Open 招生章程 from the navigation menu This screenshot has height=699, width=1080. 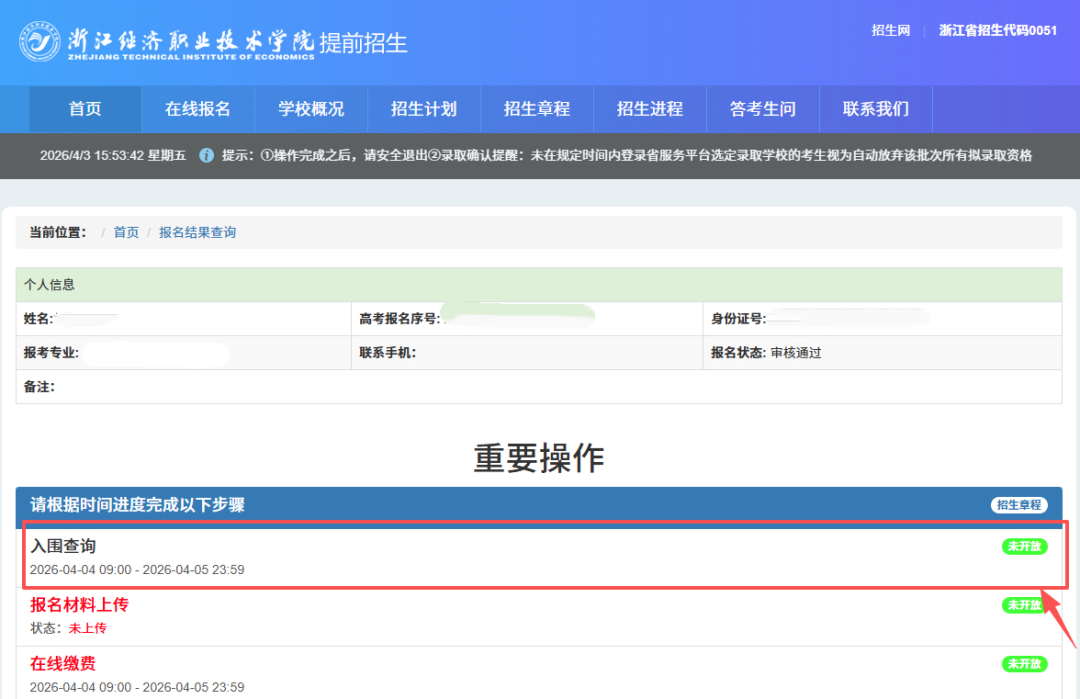[537, 109]
